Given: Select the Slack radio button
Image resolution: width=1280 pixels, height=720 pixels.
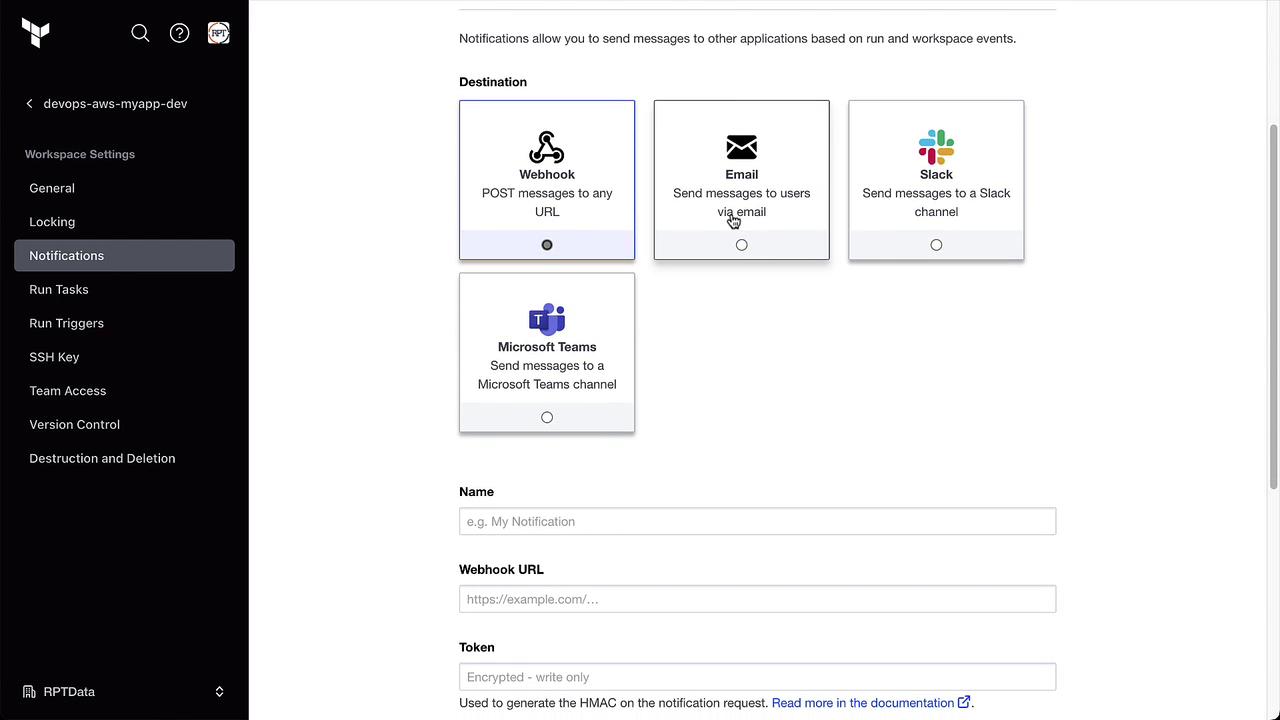Looking at the screenshot, I should click(x=936, y=245).
